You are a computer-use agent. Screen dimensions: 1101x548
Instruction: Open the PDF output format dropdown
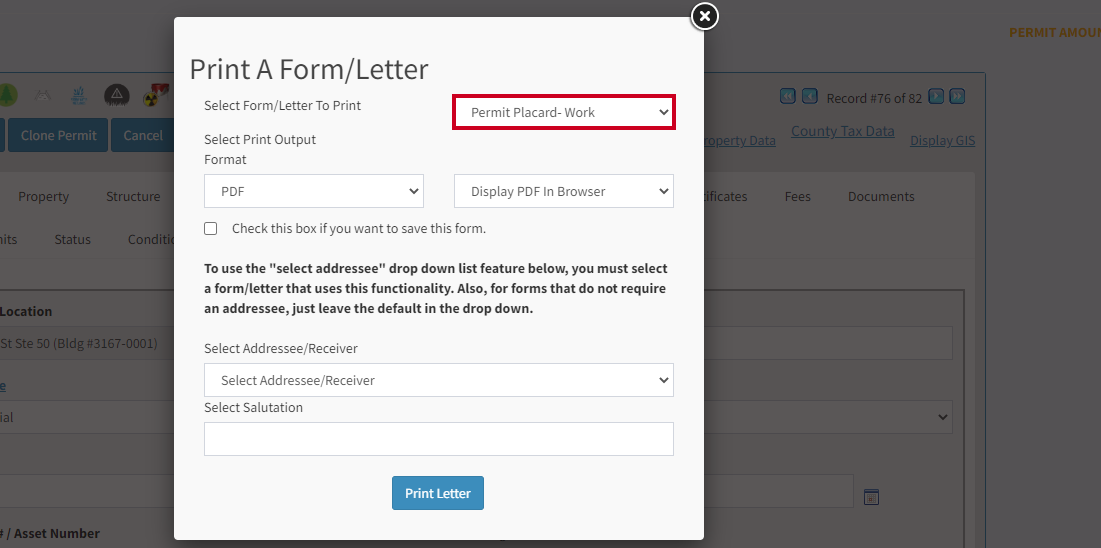tap(314, 191)
